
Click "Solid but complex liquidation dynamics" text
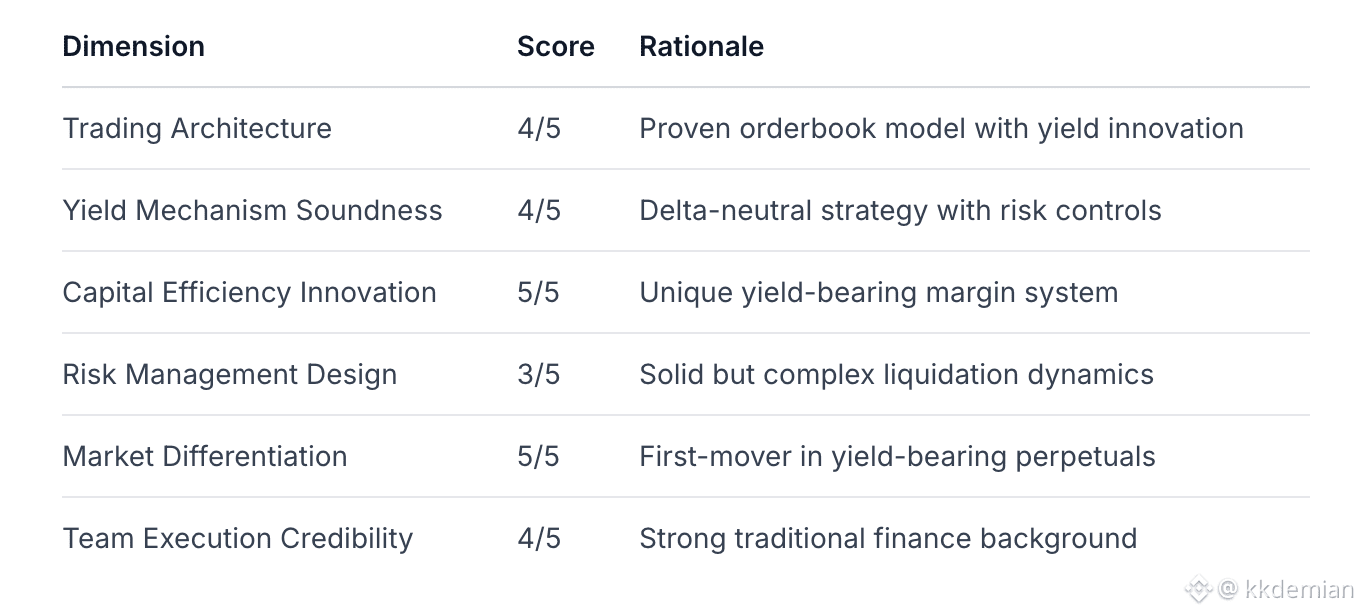[896, 374]
